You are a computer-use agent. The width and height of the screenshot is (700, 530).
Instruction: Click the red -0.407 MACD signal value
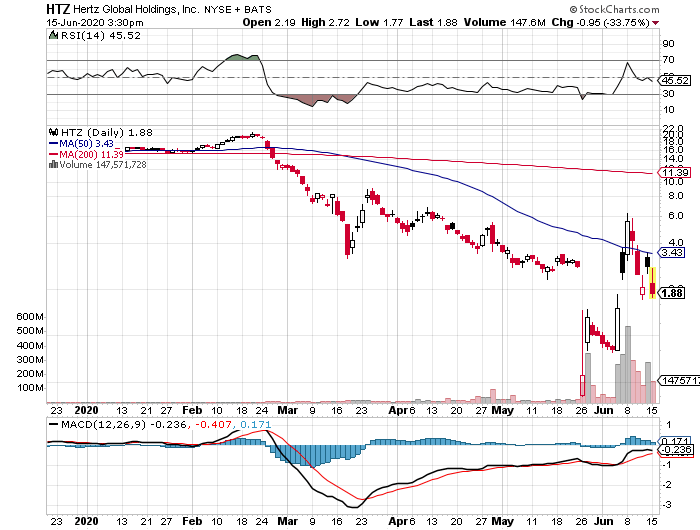pos(212,424)
